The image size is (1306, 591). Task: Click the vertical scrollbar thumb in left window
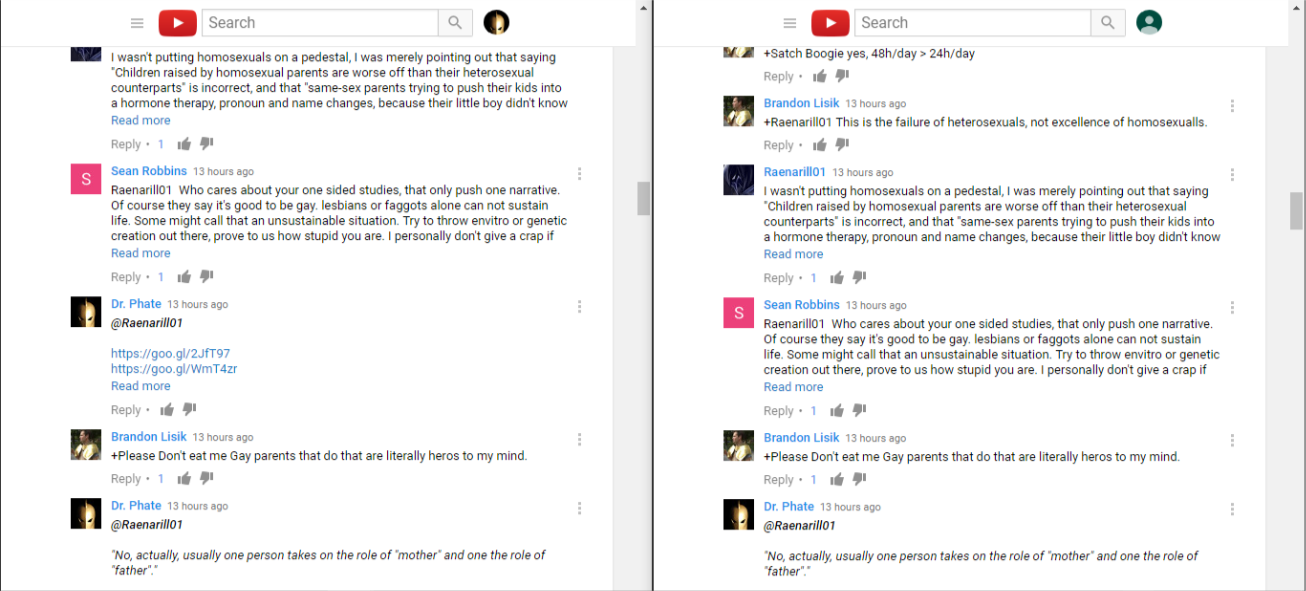pyautogui.click(x=644, y=198)
